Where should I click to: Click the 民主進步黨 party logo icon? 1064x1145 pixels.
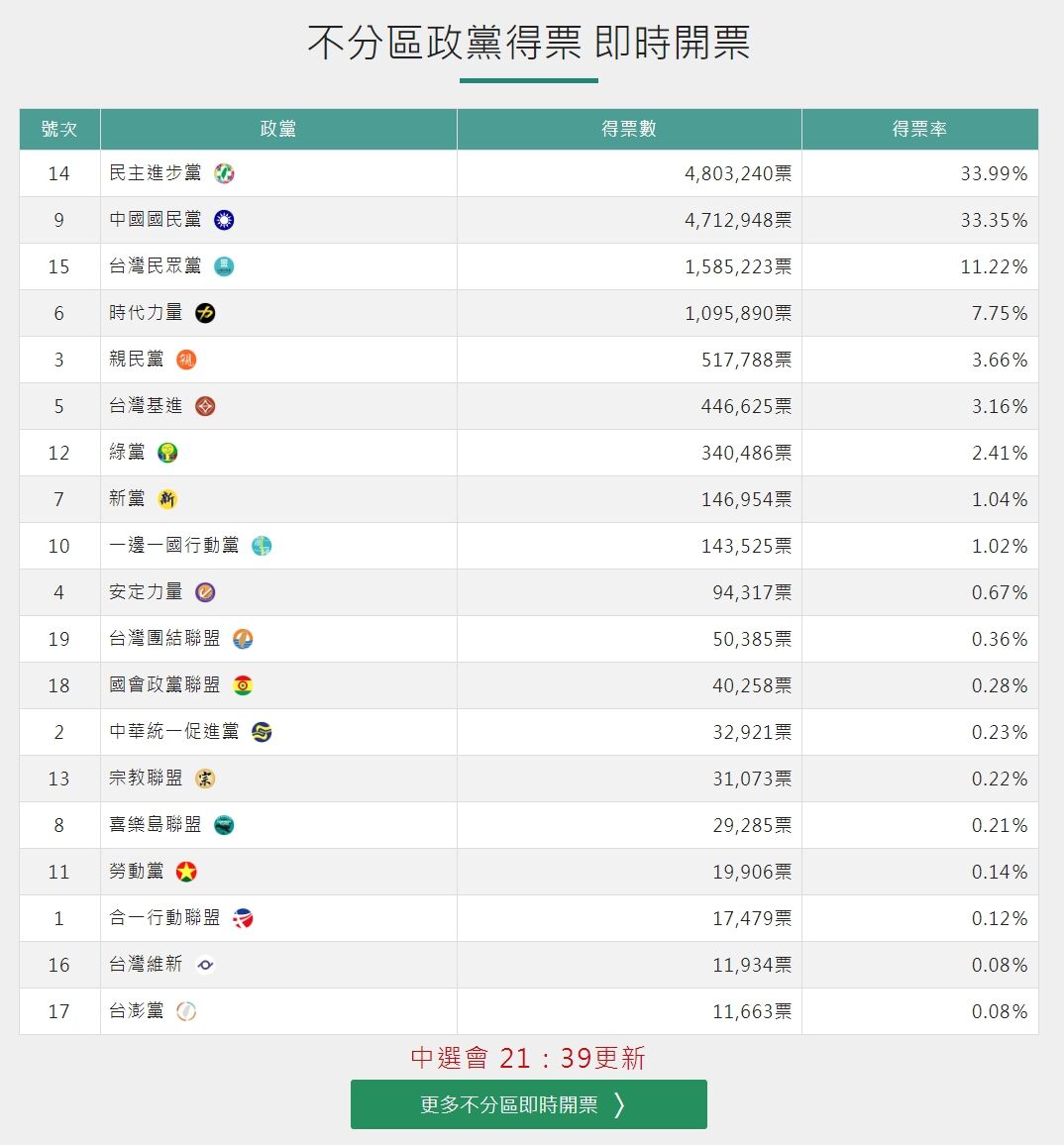point(224,173)
